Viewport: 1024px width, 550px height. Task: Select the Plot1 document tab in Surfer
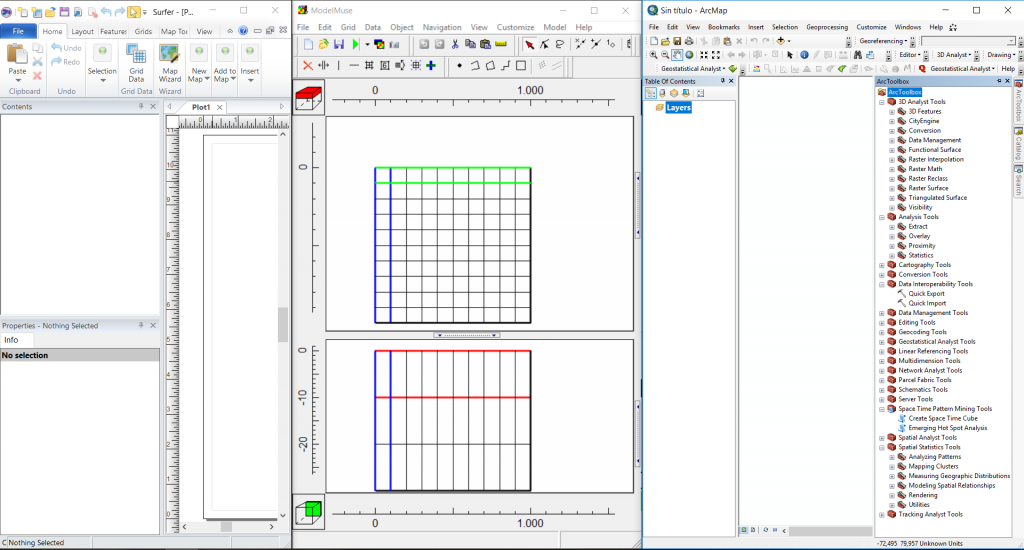(201, 107)
